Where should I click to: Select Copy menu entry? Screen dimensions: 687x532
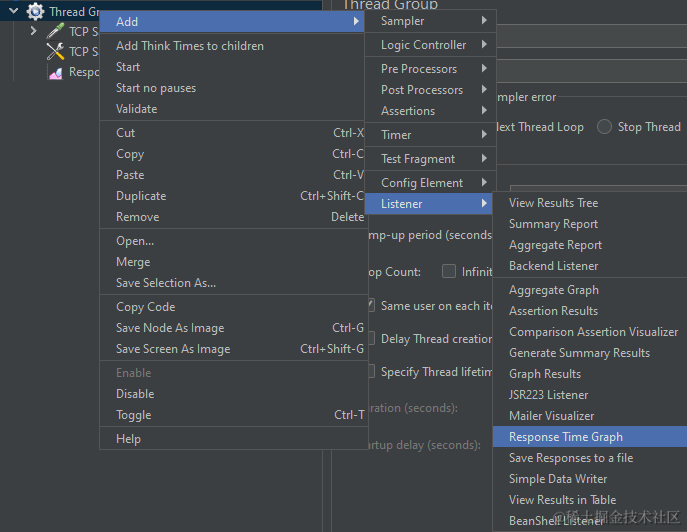232,154
